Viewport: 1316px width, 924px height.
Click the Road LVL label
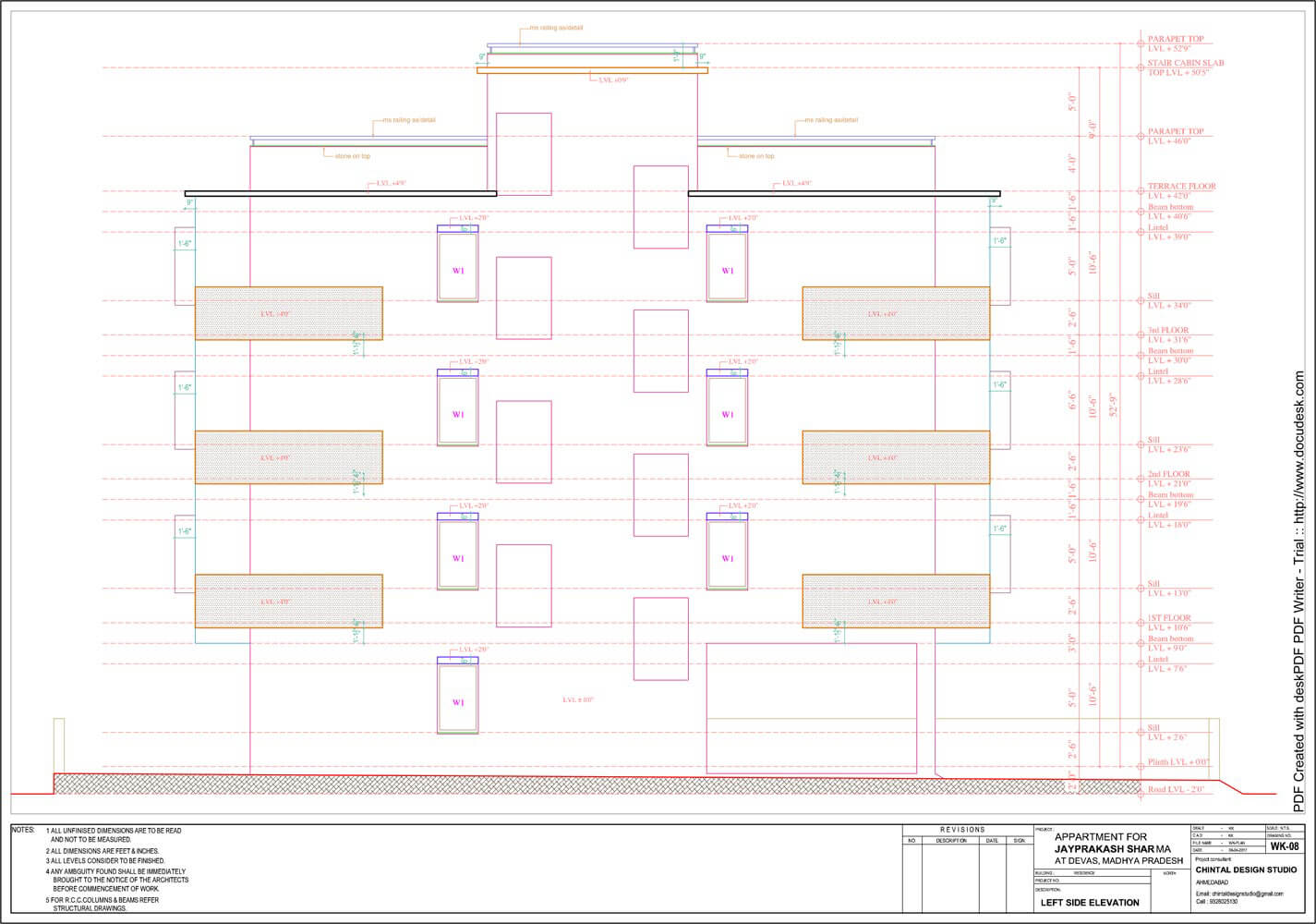point(1175,790)
